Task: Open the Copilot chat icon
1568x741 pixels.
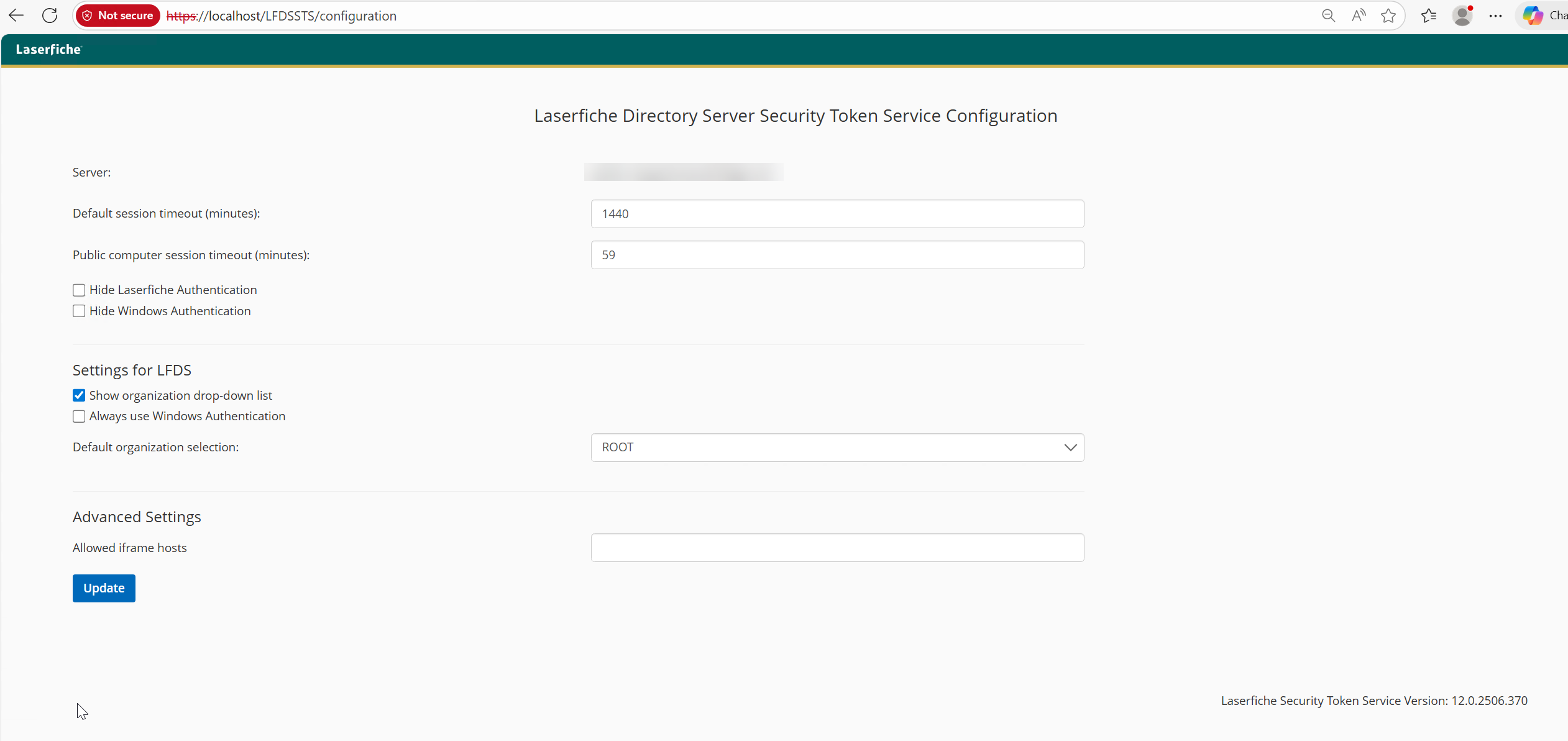Action: click(1533, 16)
